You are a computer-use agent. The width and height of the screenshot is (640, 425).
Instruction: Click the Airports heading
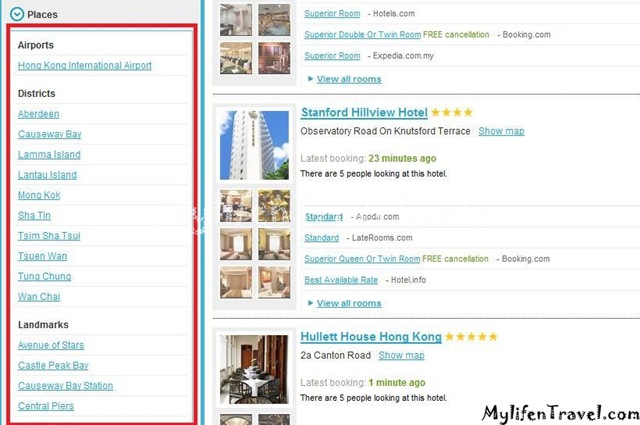tap(36, 45)
